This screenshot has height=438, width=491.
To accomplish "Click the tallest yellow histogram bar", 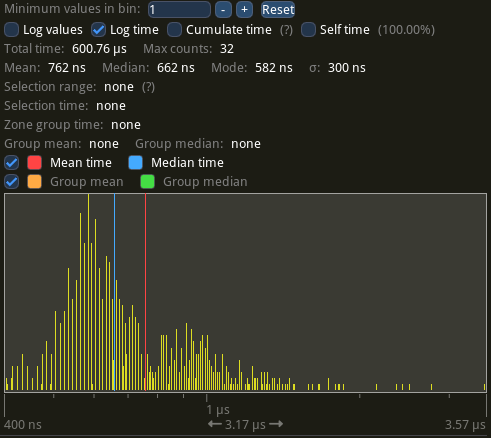I will point(88,292).
